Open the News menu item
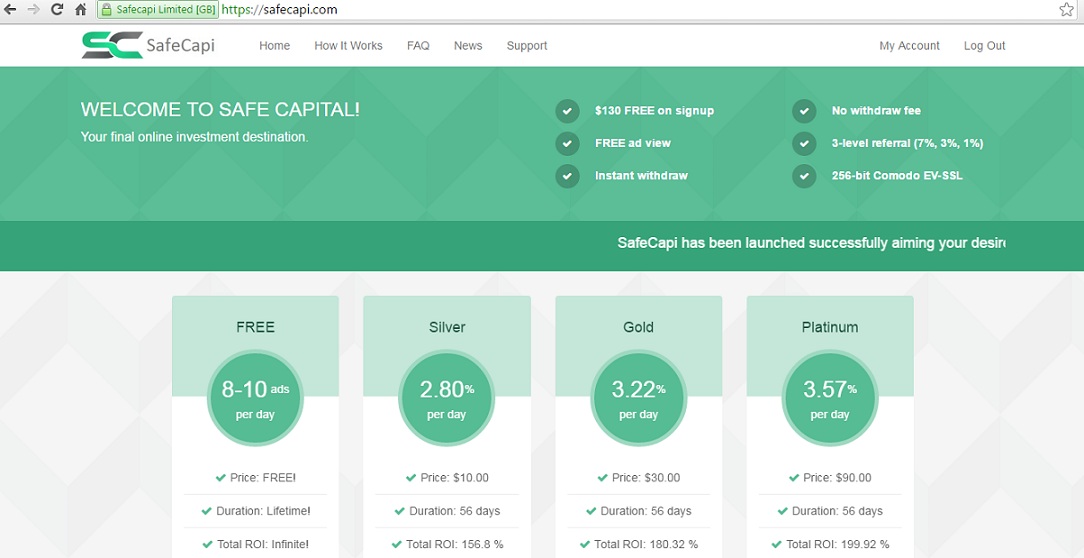 (x=468, y=46)
